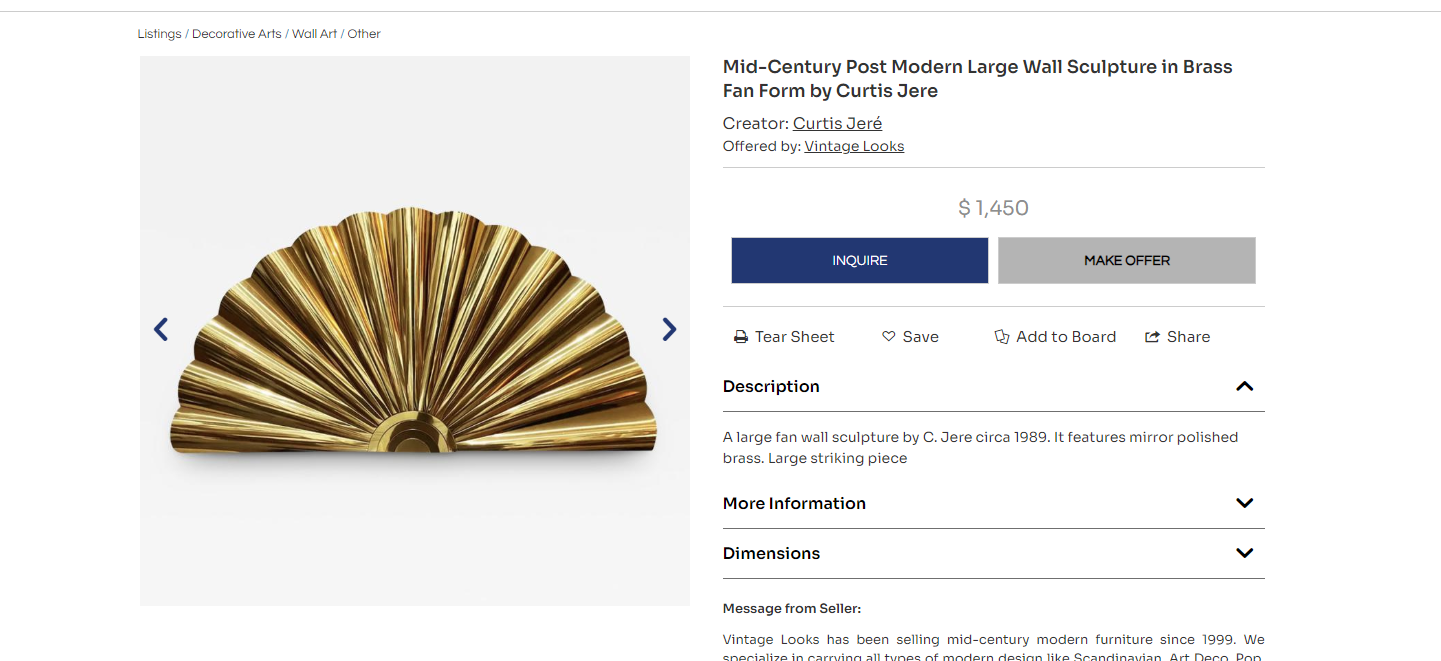Click the Save heart icon
The width and height of the screenshot is (1441, 661).
(888, 337)
